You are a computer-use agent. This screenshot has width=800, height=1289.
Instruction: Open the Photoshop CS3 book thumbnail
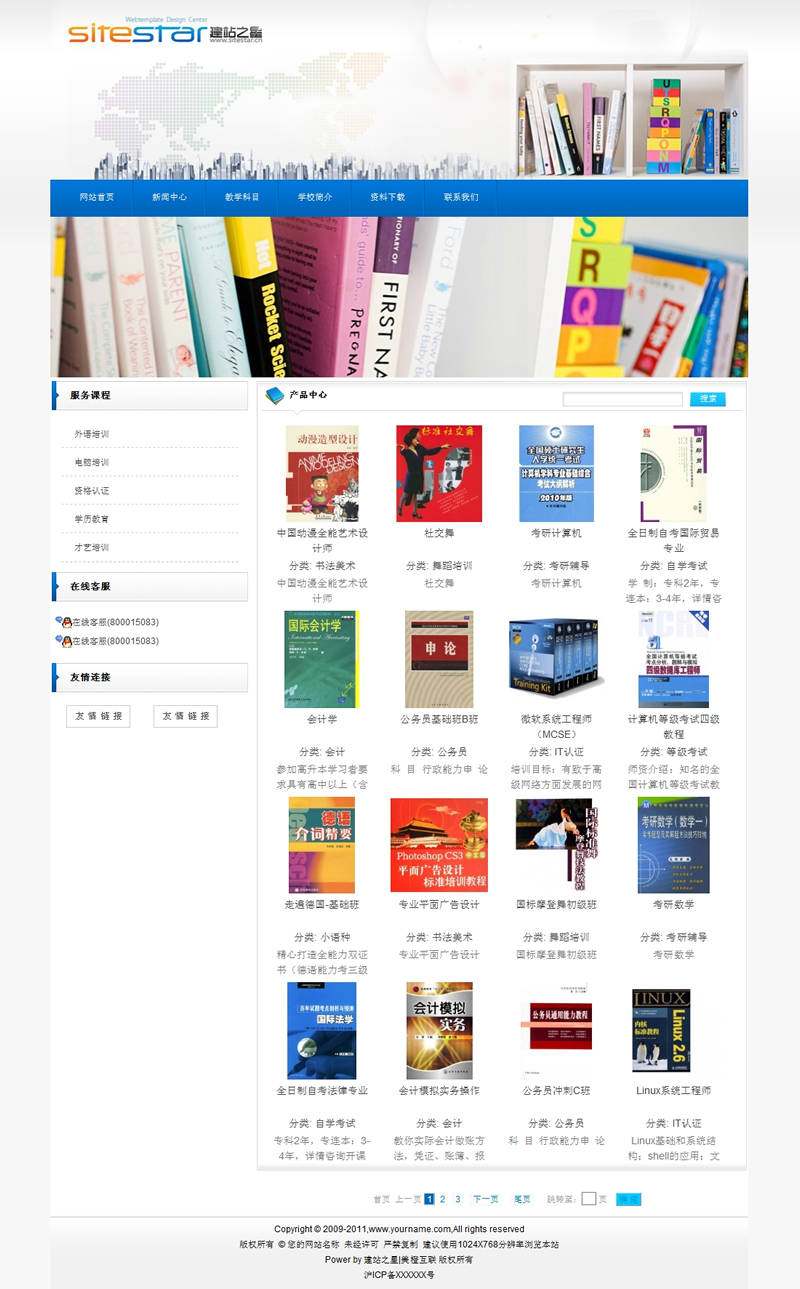439,845
